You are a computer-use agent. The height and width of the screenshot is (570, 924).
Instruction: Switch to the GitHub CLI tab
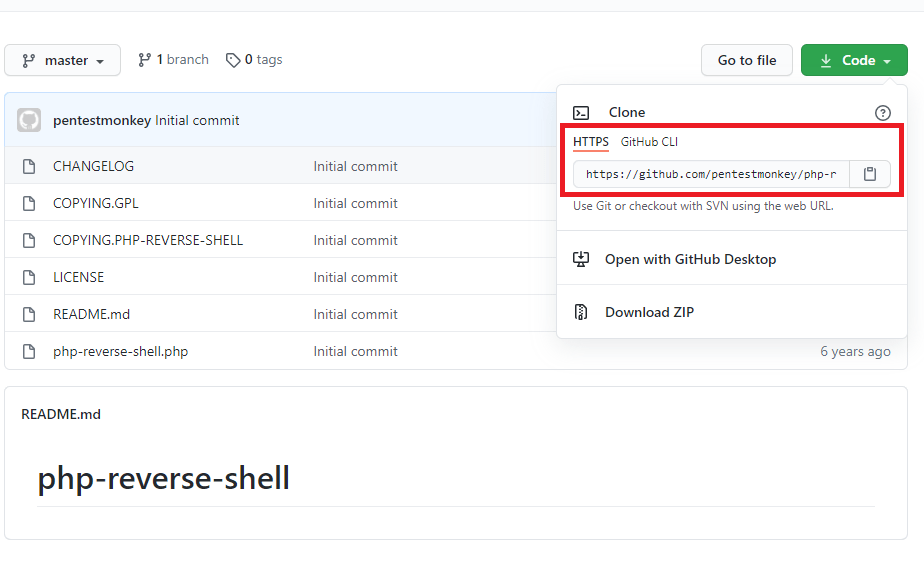coord(649,142)
